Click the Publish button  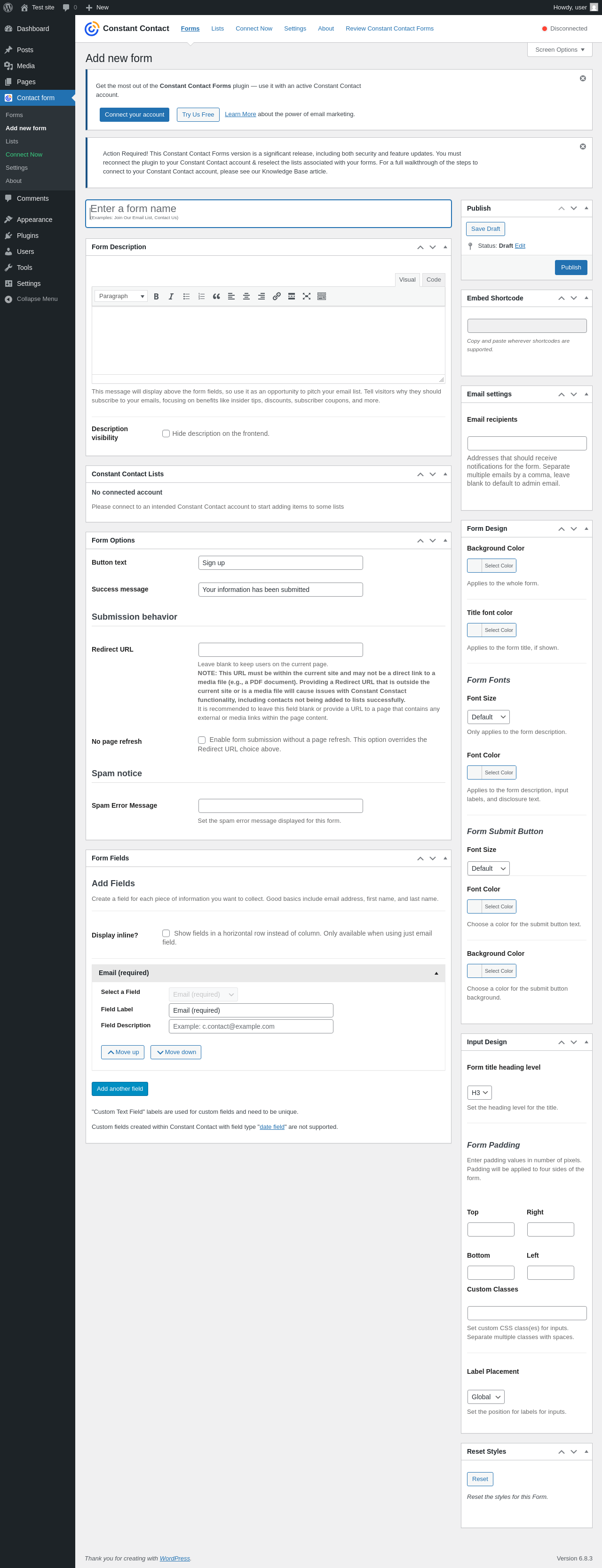570,267
